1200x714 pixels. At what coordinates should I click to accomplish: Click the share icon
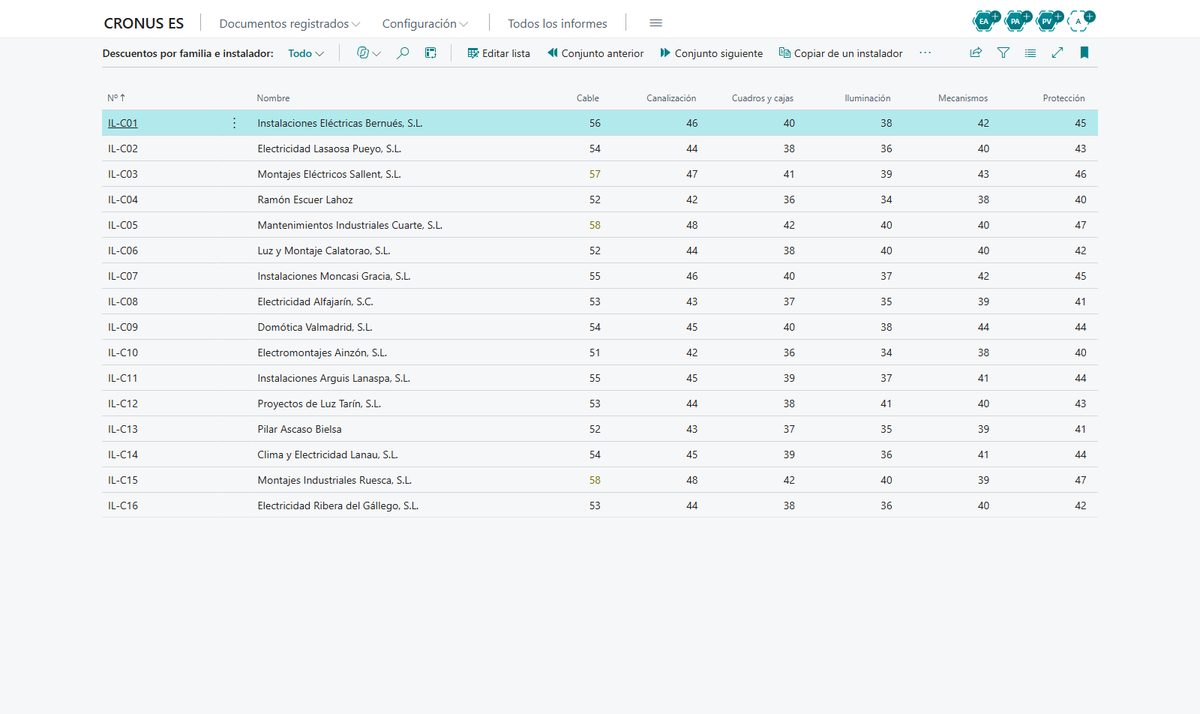tap(976, 53)
